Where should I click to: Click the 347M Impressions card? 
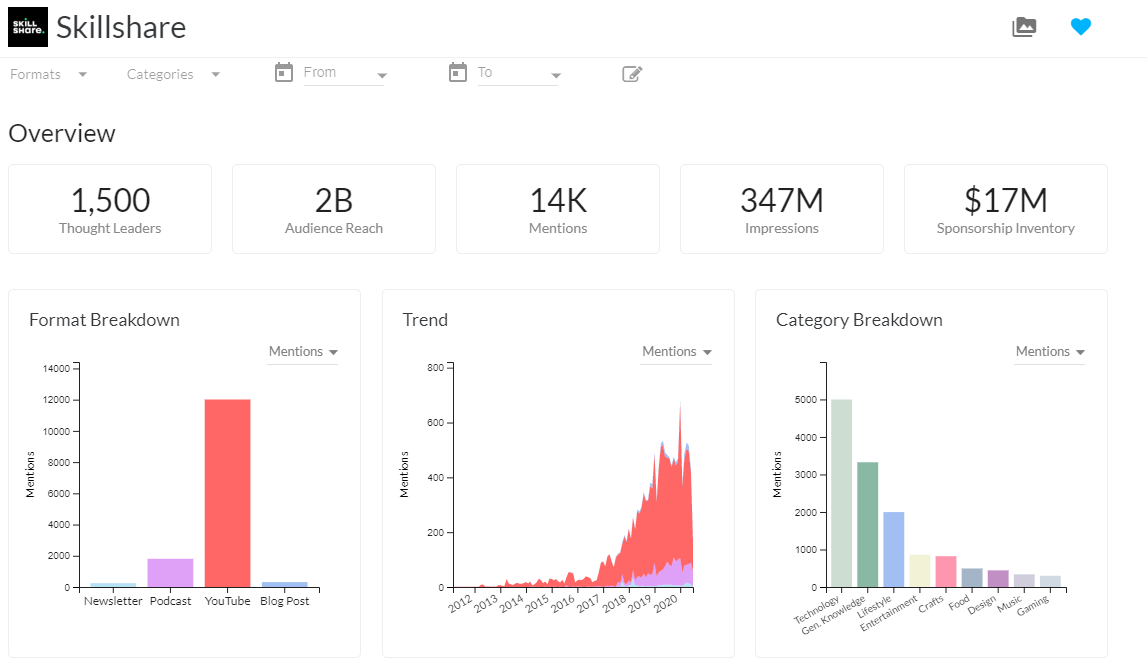(782, 209)
